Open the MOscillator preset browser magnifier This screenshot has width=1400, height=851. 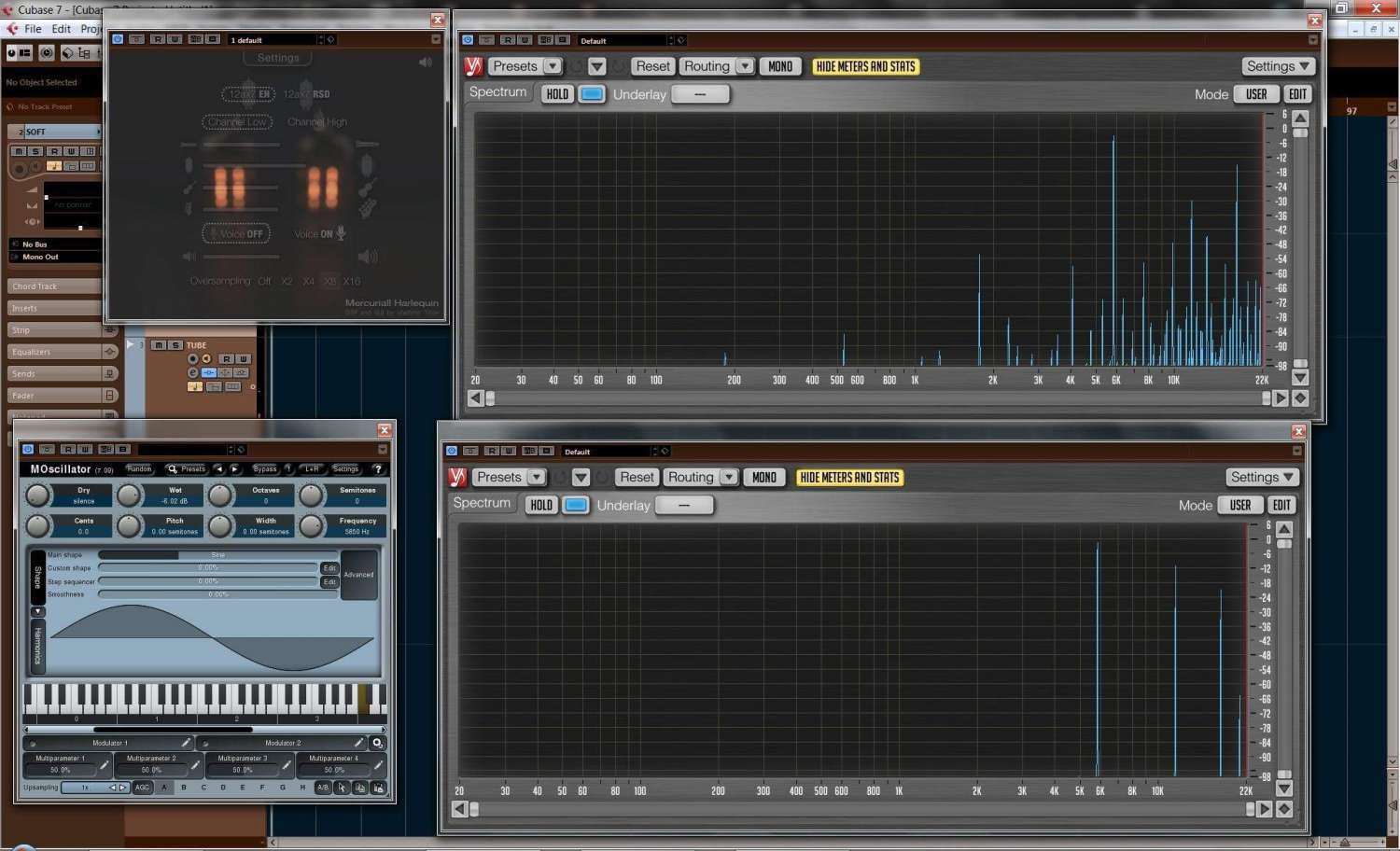[x=173, y=469]
